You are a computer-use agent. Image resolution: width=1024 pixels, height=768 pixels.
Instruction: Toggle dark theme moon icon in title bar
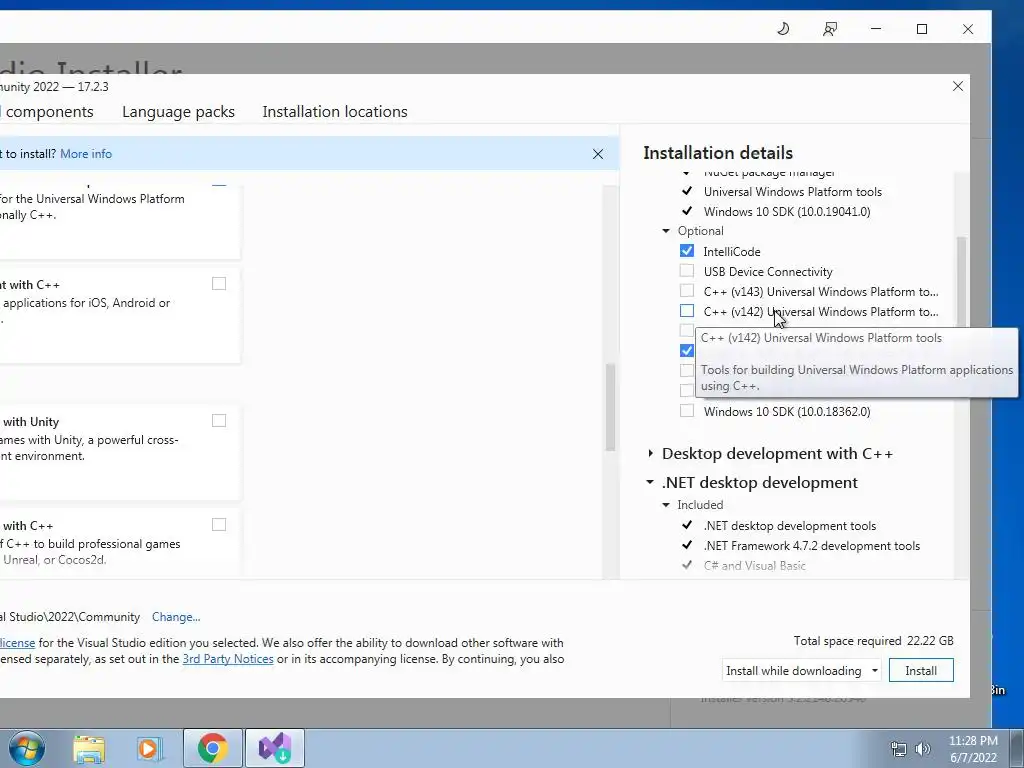click(783, 29)
